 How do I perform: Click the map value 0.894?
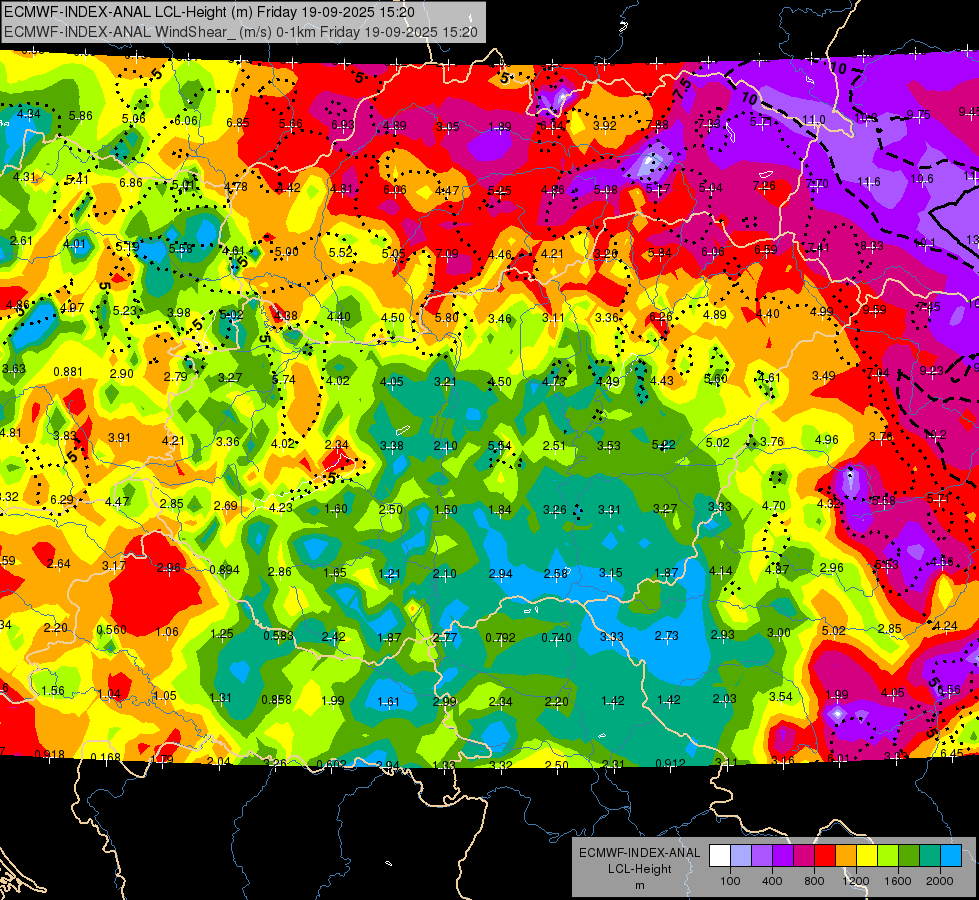point(224,570)
